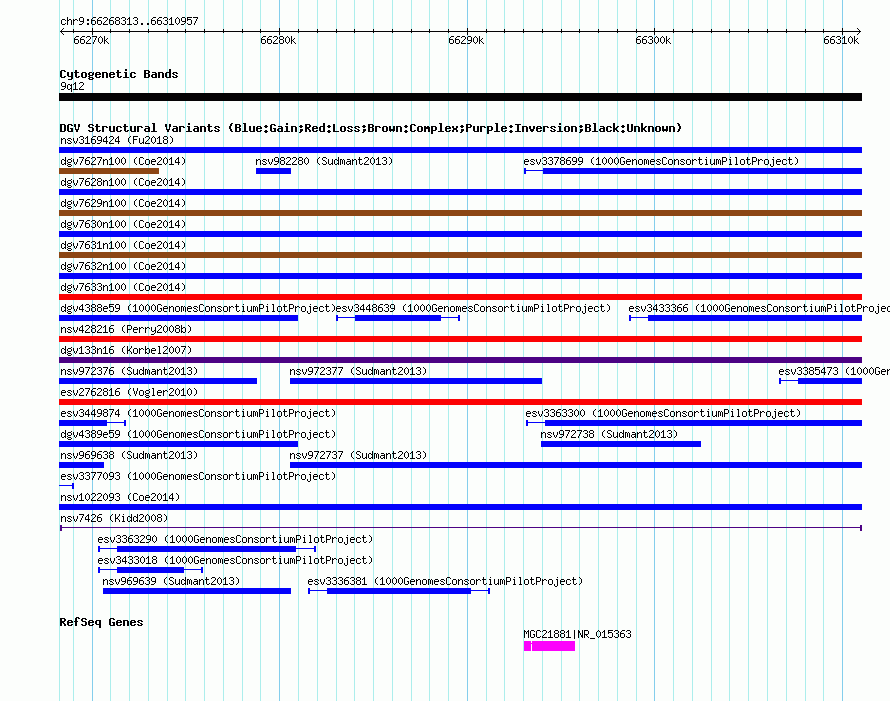Image resolution: width=890 pixels, height=701 pixels.
Task: Select the purple dgv133n16 inversion bar
Action: click(460, 360)
